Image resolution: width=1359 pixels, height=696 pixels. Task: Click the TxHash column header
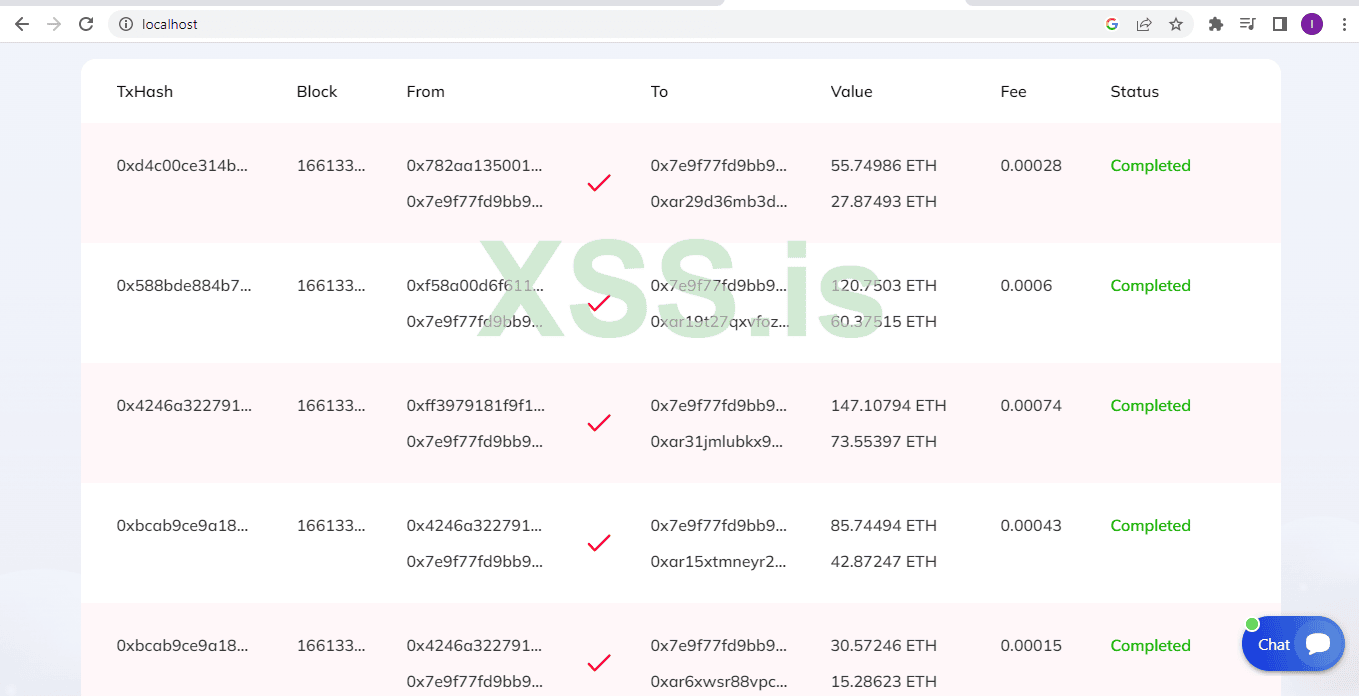(x=145, y=92)
